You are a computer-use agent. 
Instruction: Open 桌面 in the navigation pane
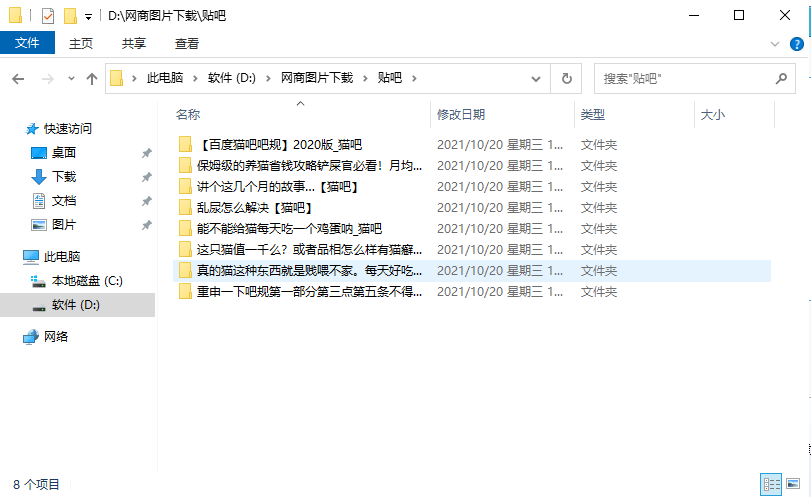[x=64, y=153]
